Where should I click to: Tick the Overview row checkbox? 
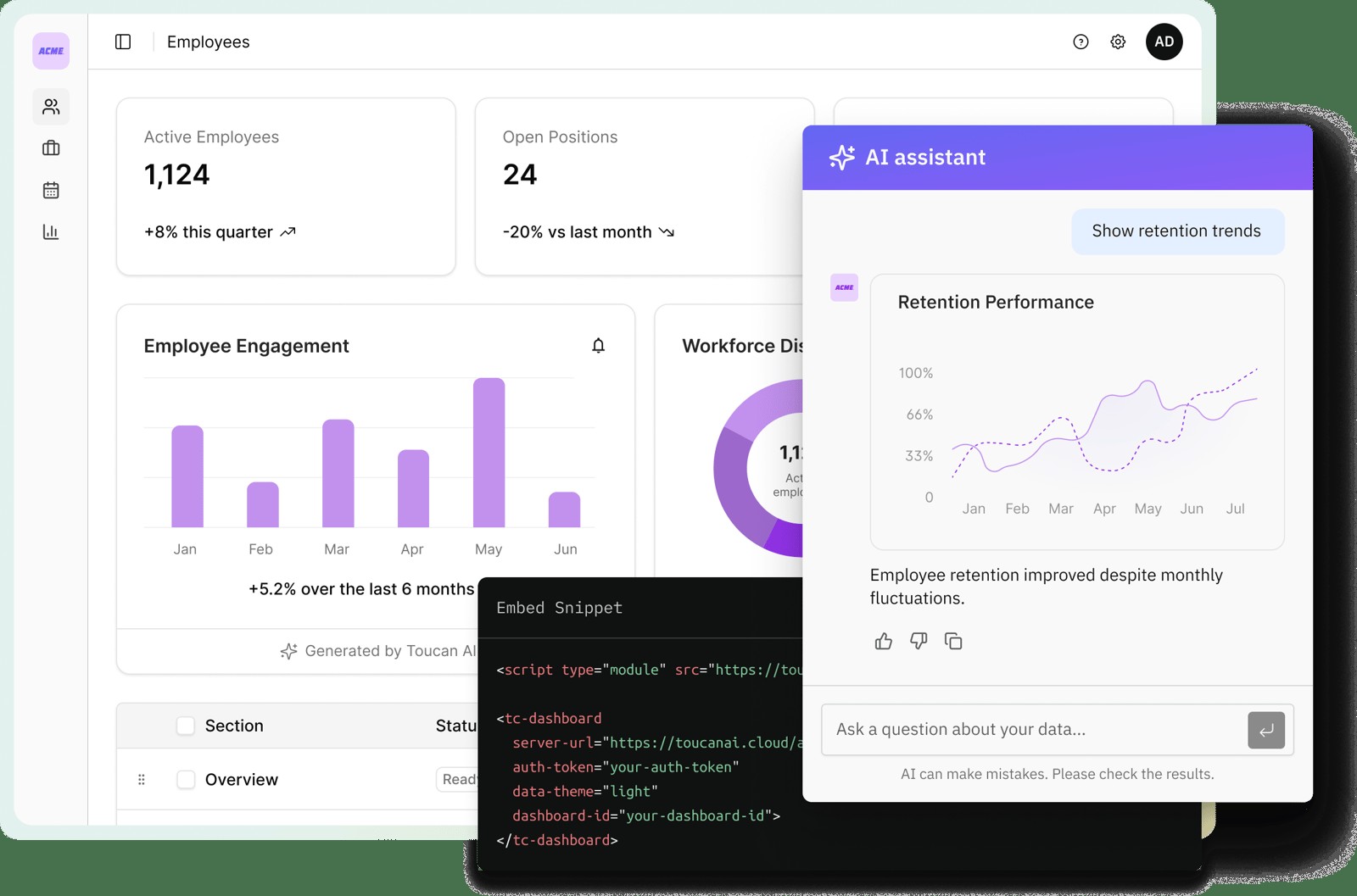[185, 779]
